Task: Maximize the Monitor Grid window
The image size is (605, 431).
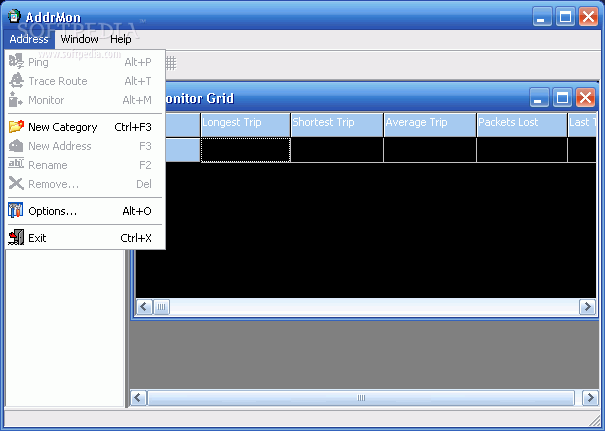Action: (x=562, y=97)
